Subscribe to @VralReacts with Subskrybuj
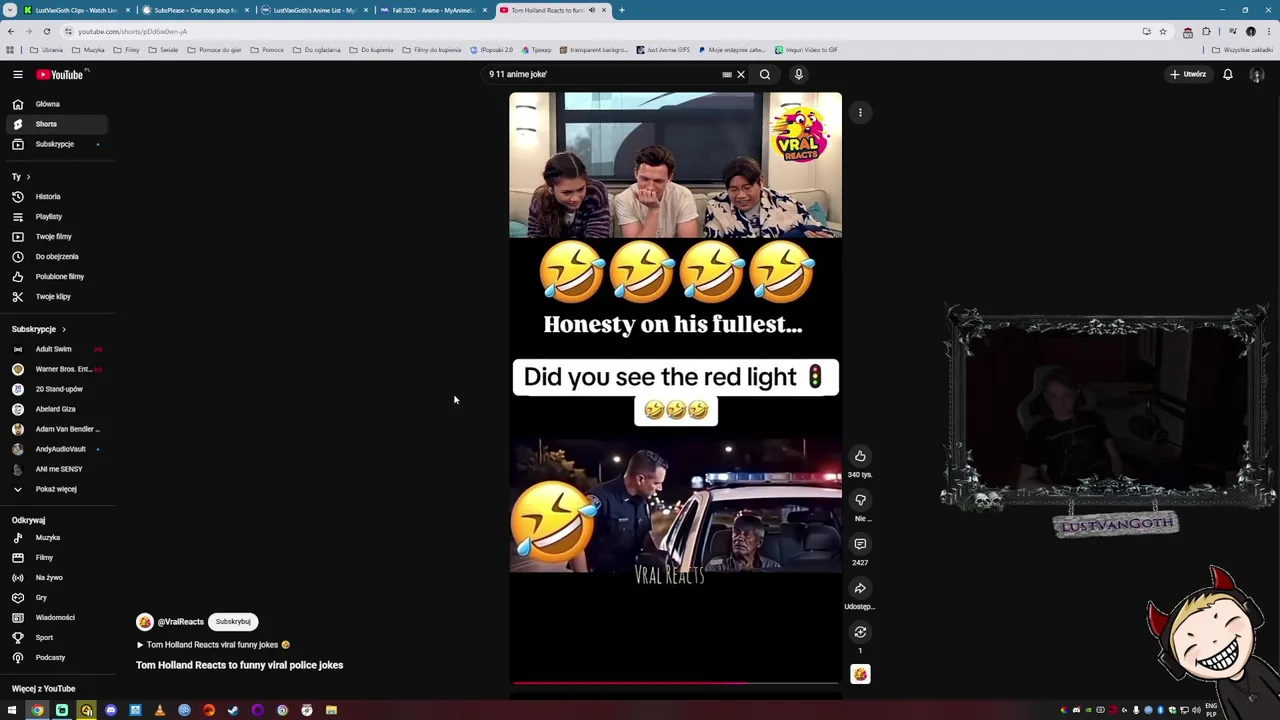This screenshot has width=1280, height=720. (233, 621)
